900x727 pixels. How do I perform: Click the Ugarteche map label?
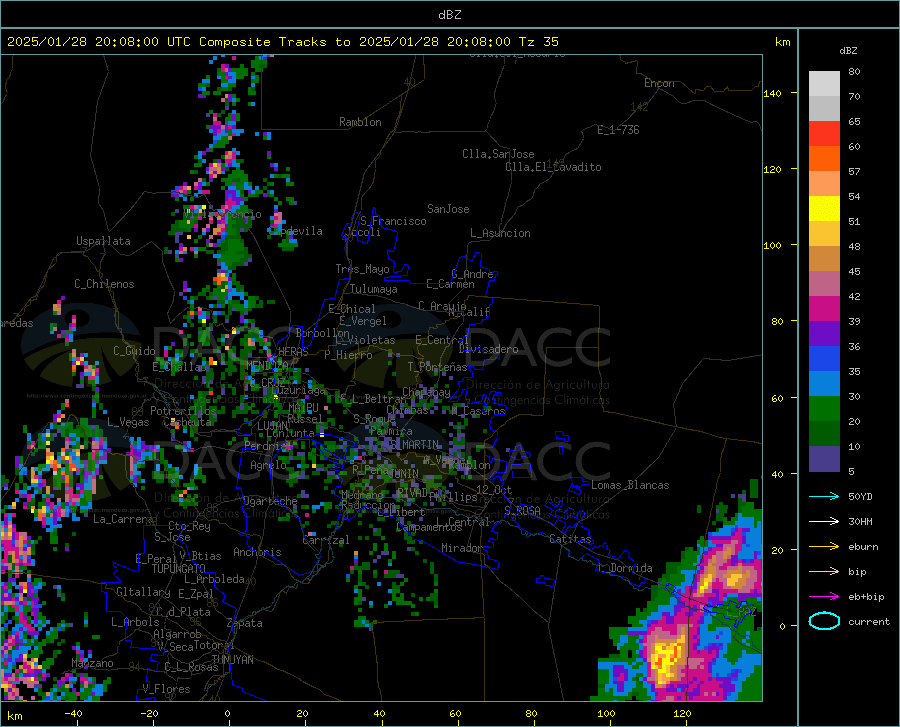270,500
